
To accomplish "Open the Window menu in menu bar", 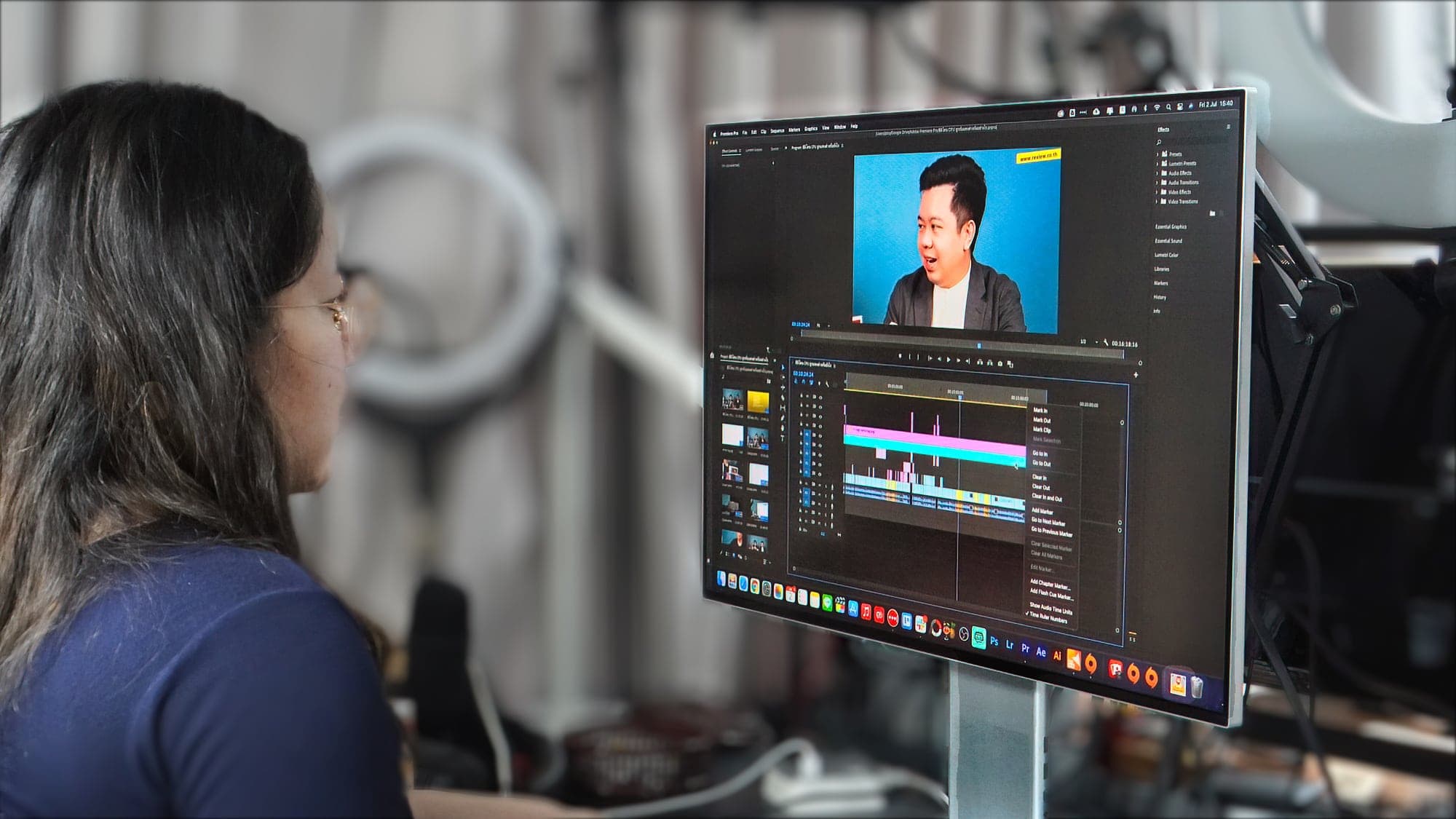I will coord(839,127).
